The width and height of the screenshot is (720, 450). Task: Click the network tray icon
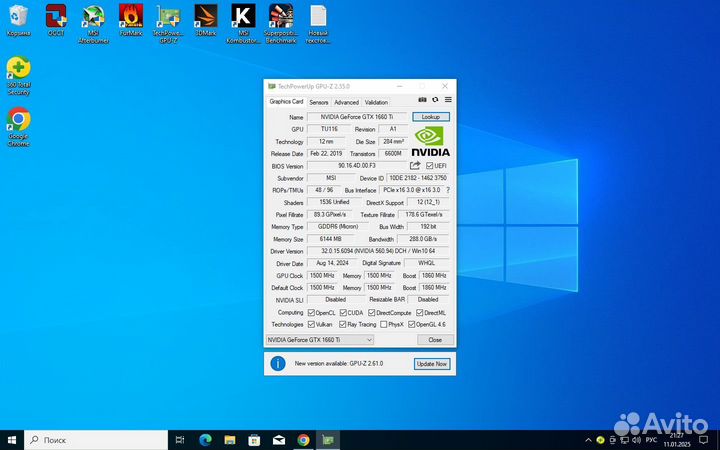[x=624, y=440]
